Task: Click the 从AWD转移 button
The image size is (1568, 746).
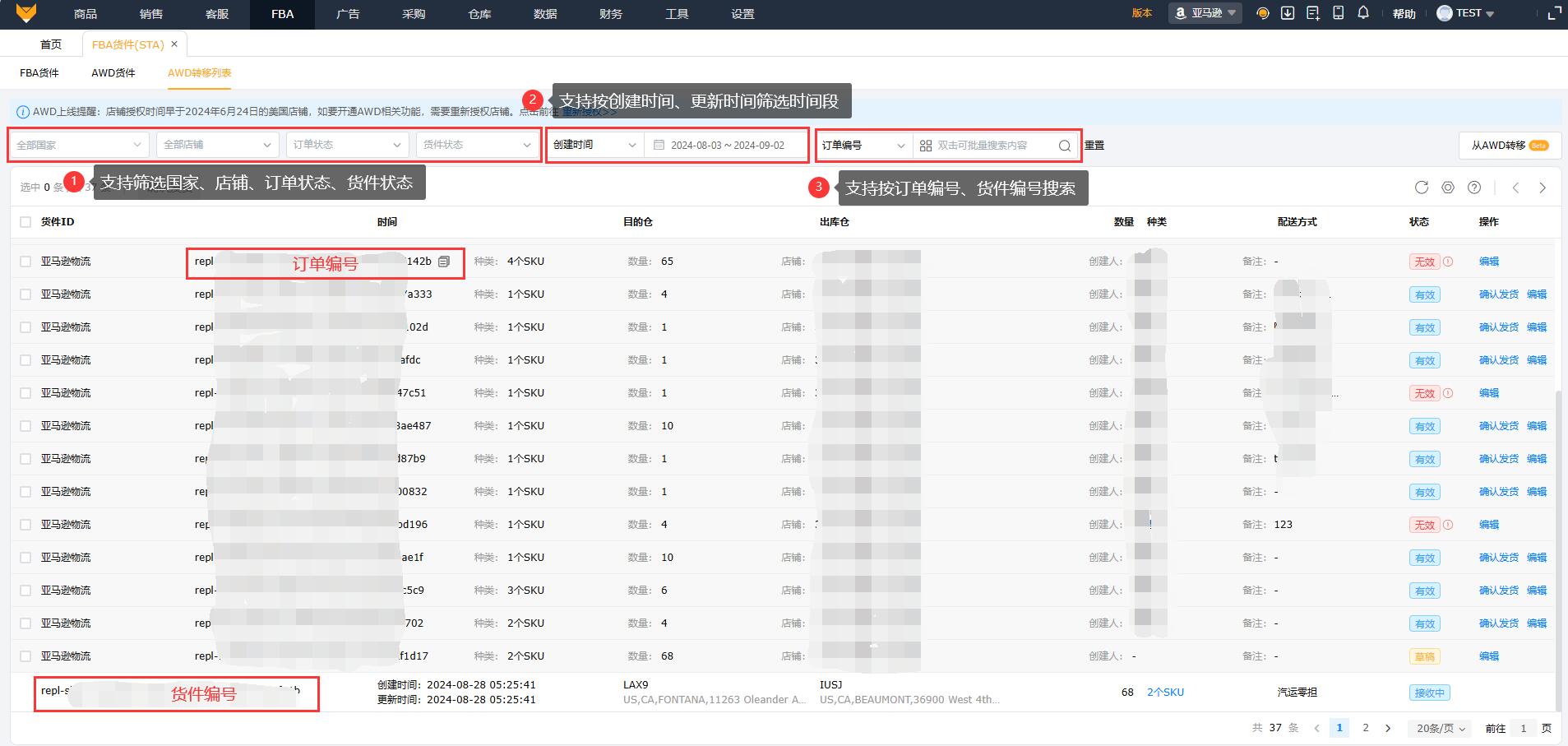Action: (x=1510, y=146)
